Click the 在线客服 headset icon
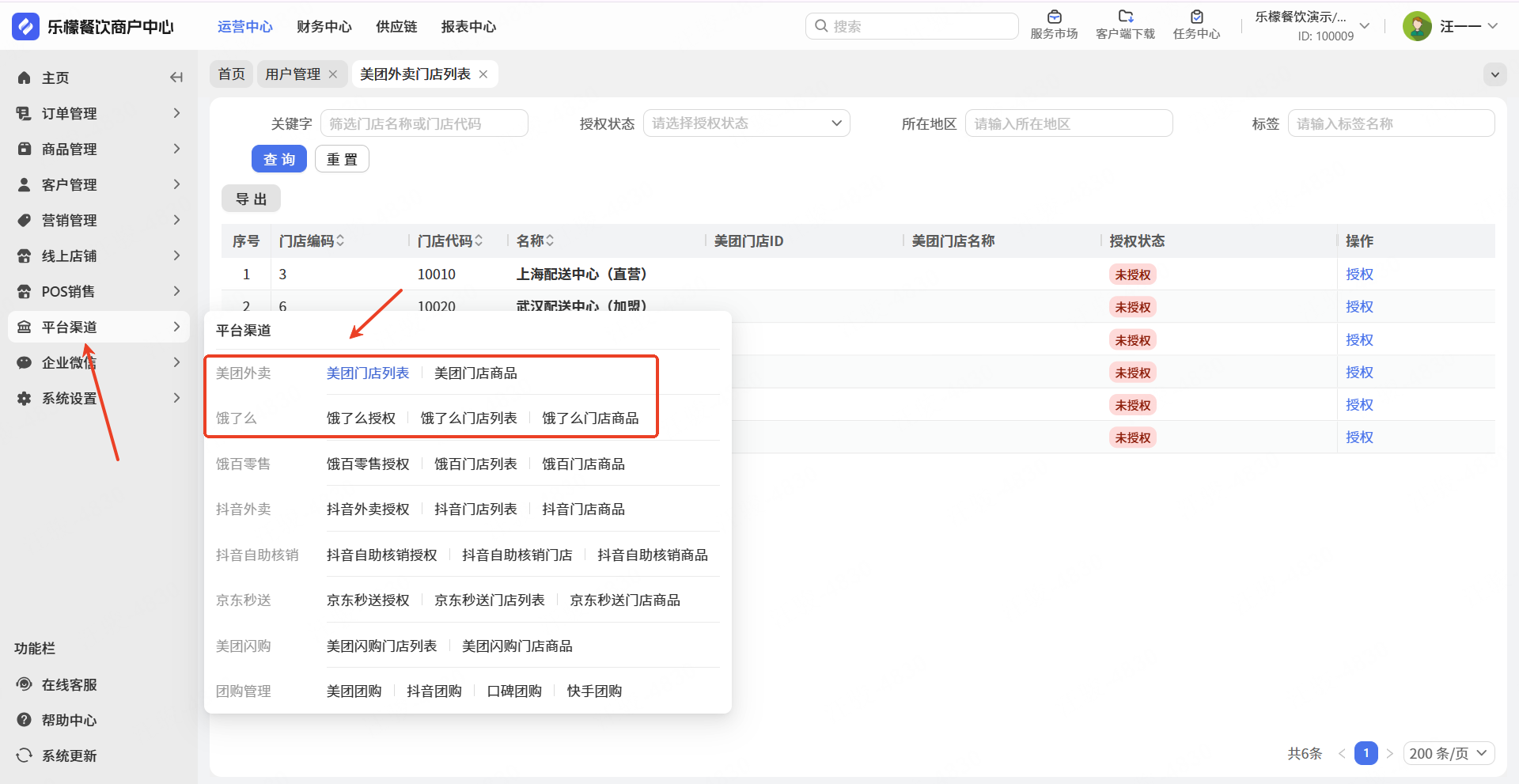Viewport: 1519px width, 784px height. [x=25, y=684]
